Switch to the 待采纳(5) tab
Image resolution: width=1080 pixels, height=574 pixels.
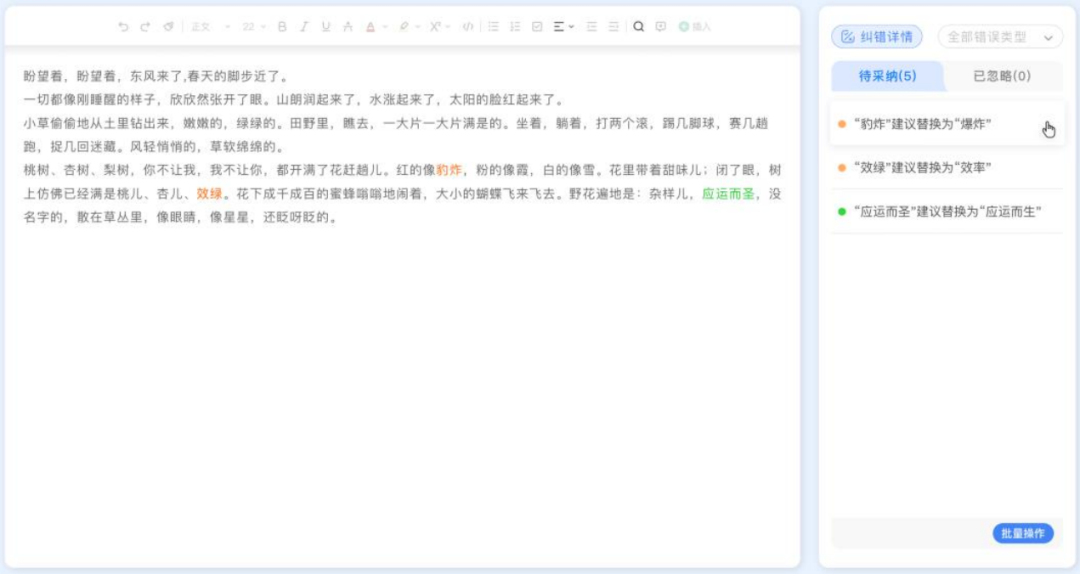coord(887,76)
